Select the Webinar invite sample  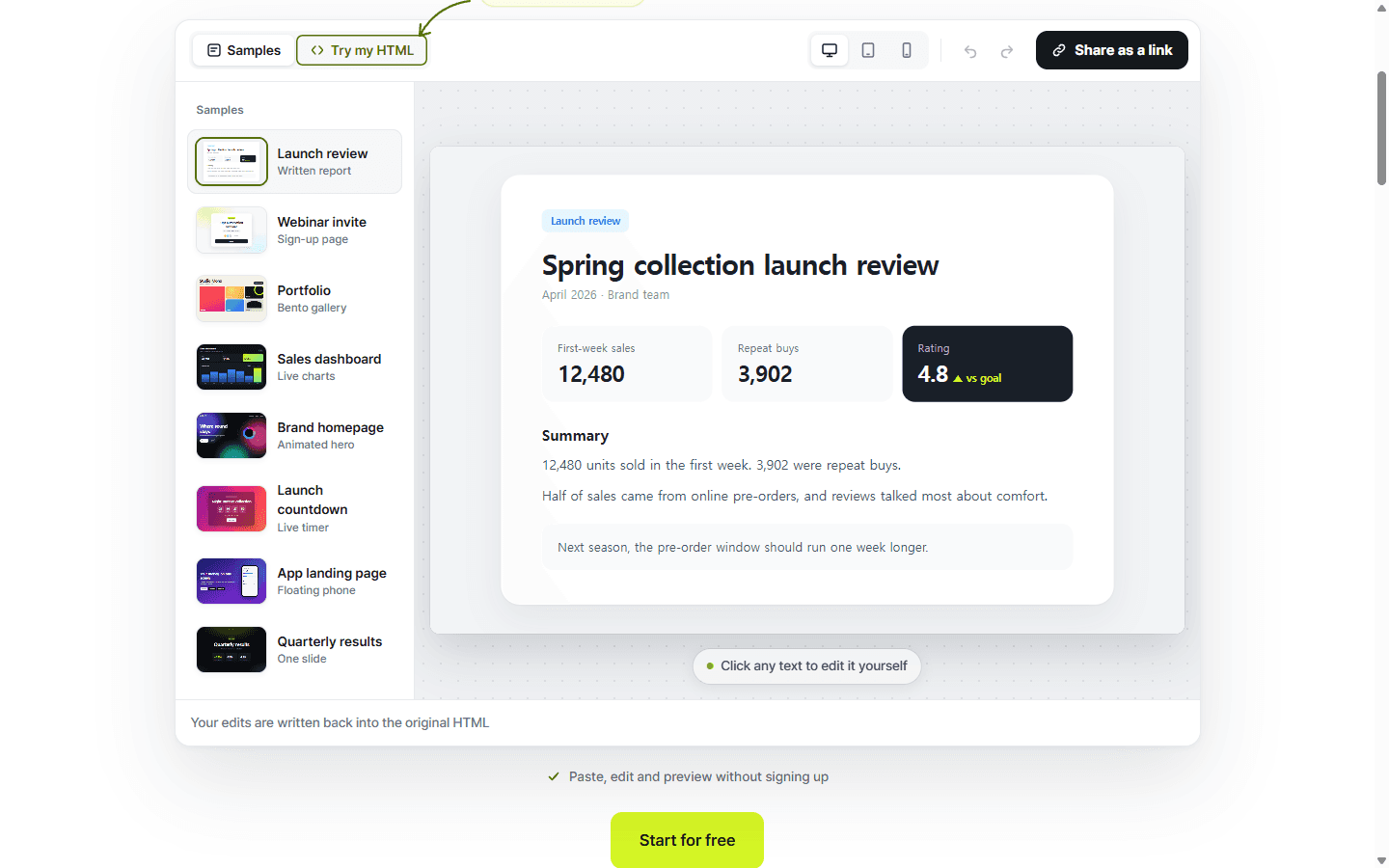(x=294, y=231)
